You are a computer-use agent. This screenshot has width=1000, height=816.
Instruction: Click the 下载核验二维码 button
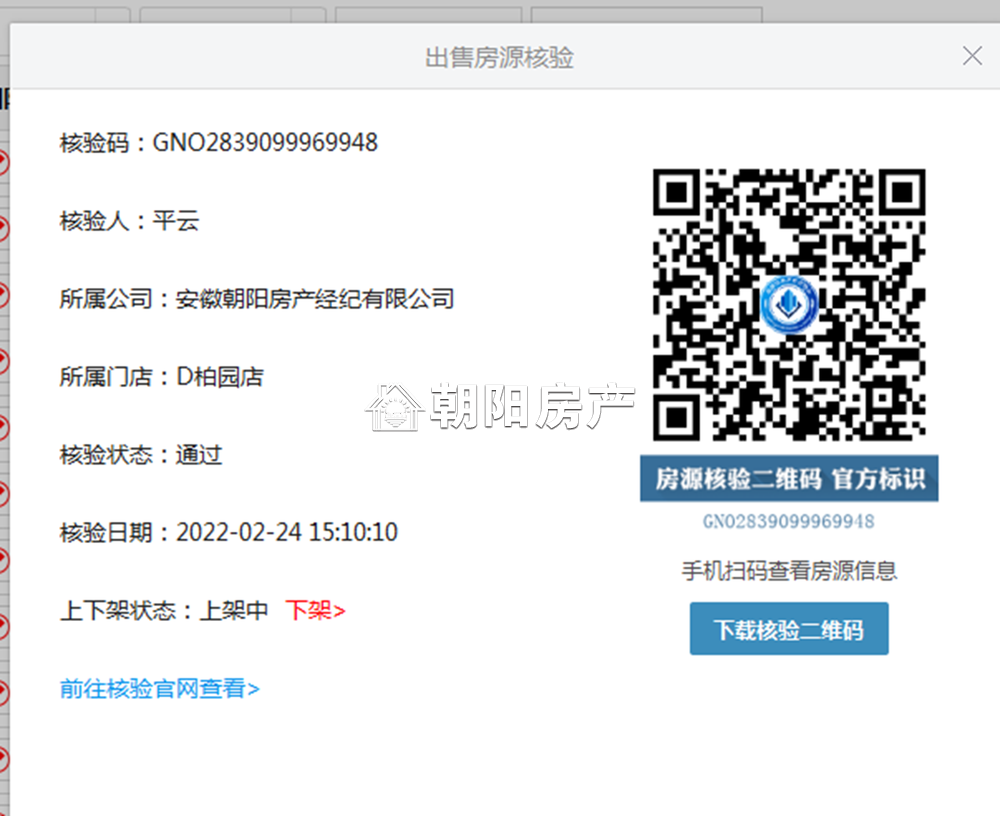(789, 628)
